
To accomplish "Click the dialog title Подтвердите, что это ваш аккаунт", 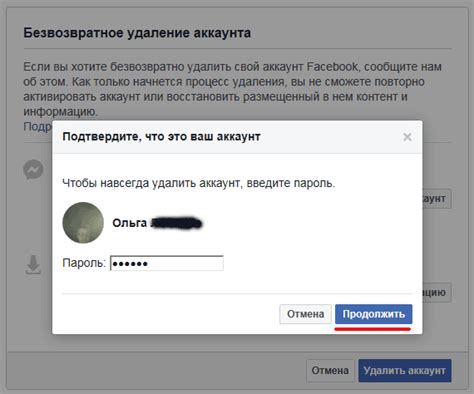I will pos(161,137).
